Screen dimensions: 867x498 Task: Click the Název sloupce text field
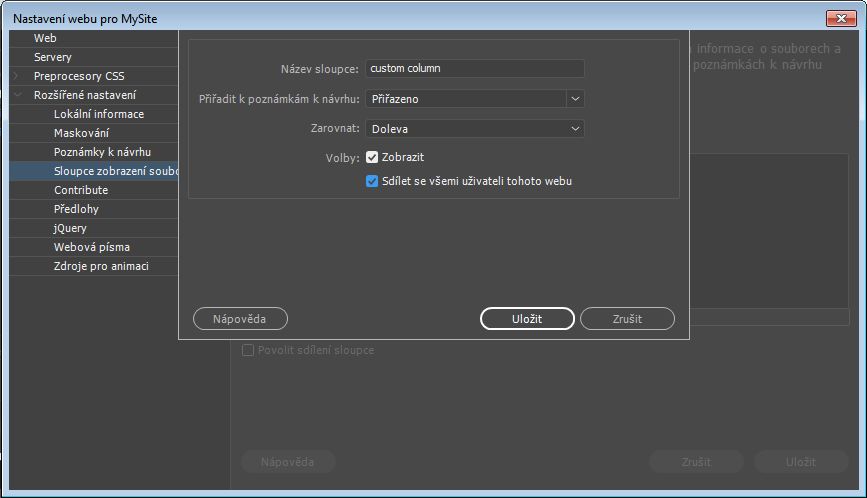point(474,69)
